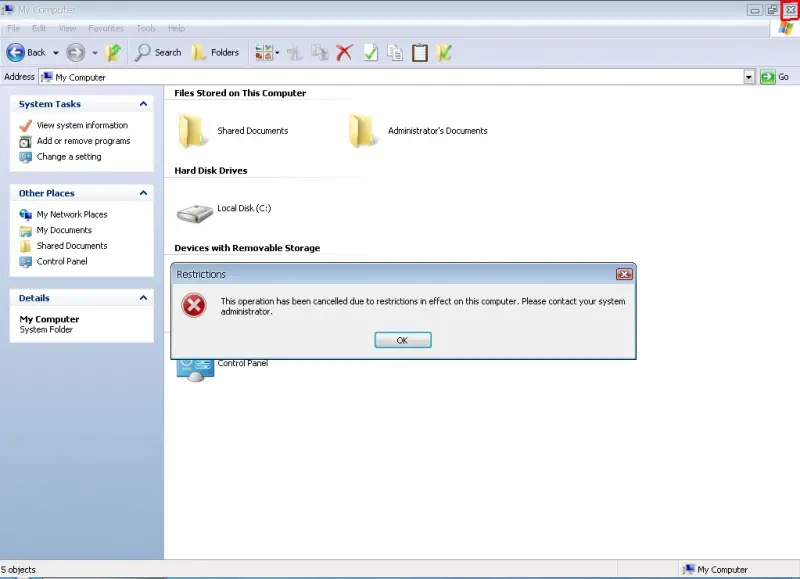Click "5 objects" in status bar
The width and height of the screenshot is (800, 579).
[18, 569]
